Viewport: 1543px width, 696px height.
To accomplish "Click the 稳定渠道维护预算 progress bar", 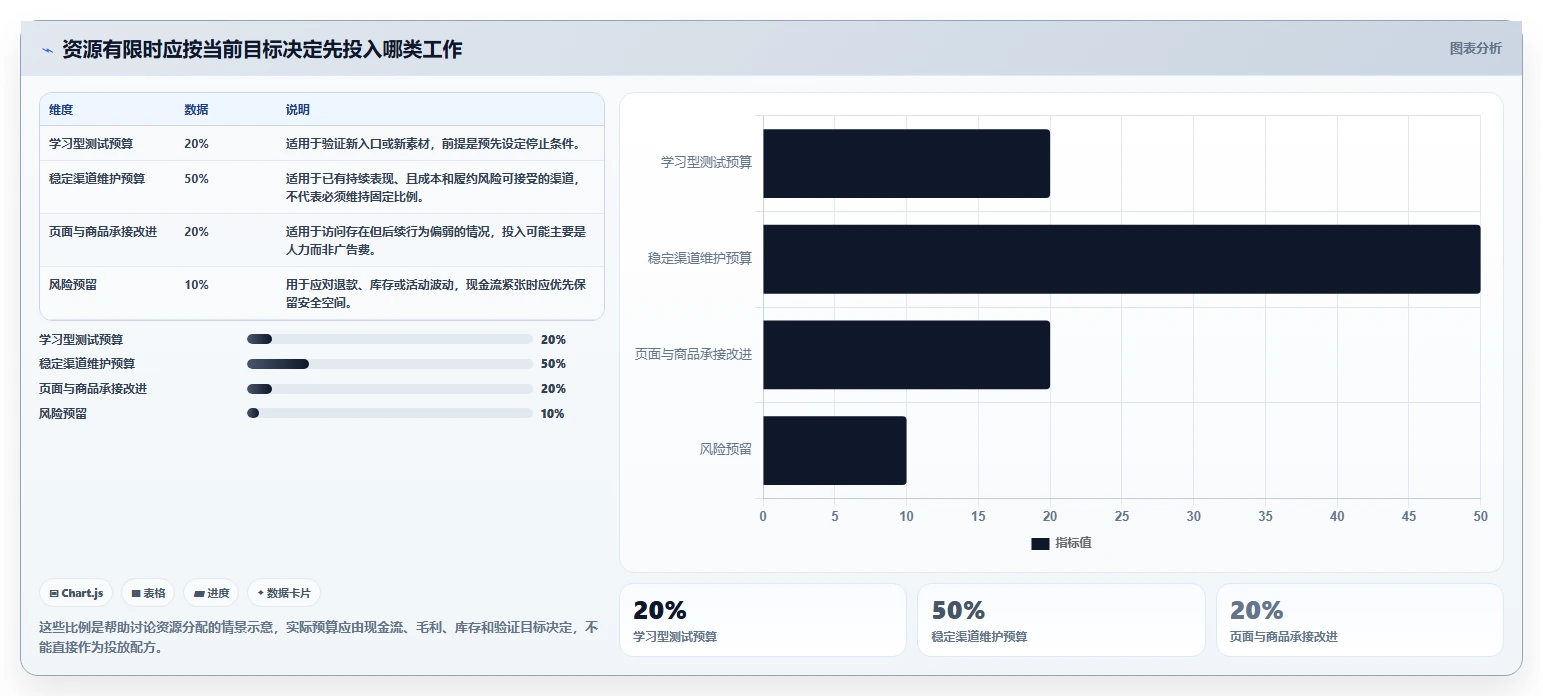I will point(389,364).
